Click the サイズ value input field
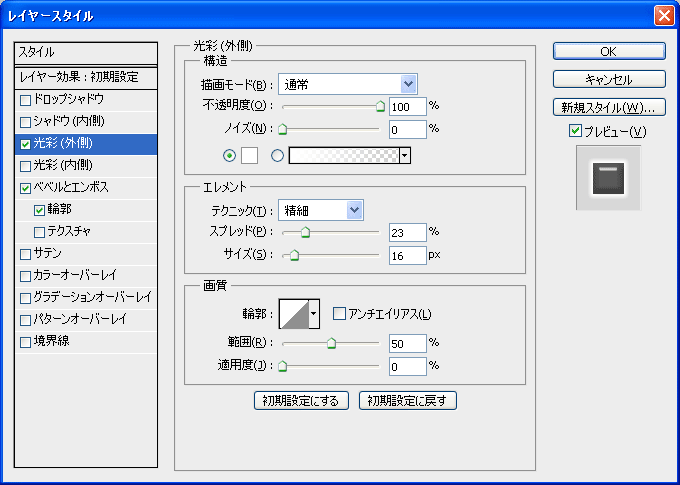Viewport: 680px width, 485px height. [407, 255]
